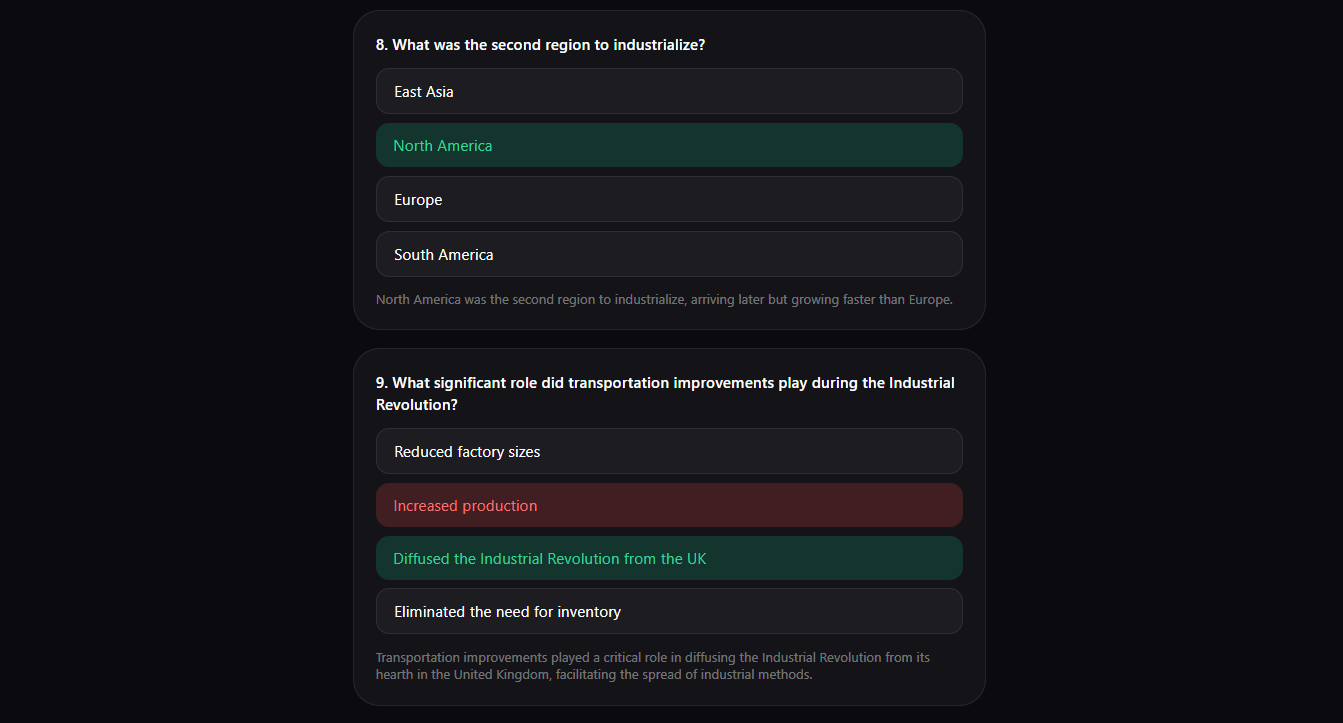Select the first option under question 8
The height and width of the screenshot is (723, 1343).
coord(668,91)
